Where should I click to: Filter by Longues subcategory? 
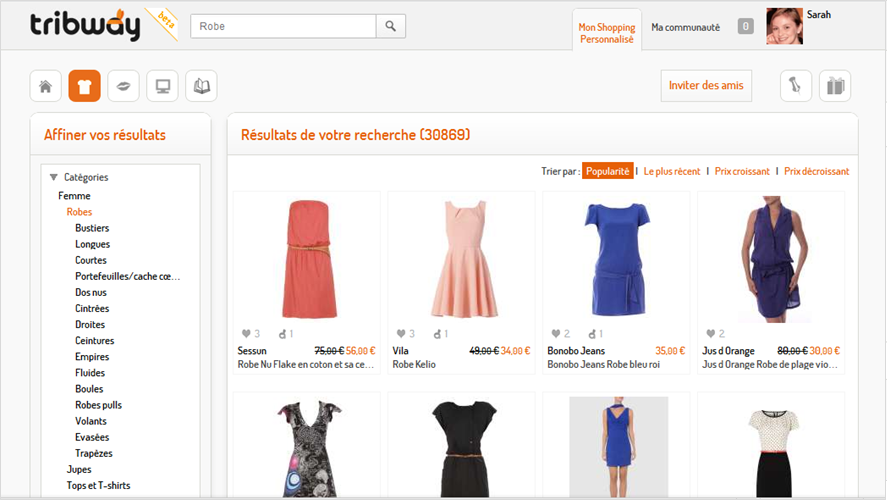[93, 244]
